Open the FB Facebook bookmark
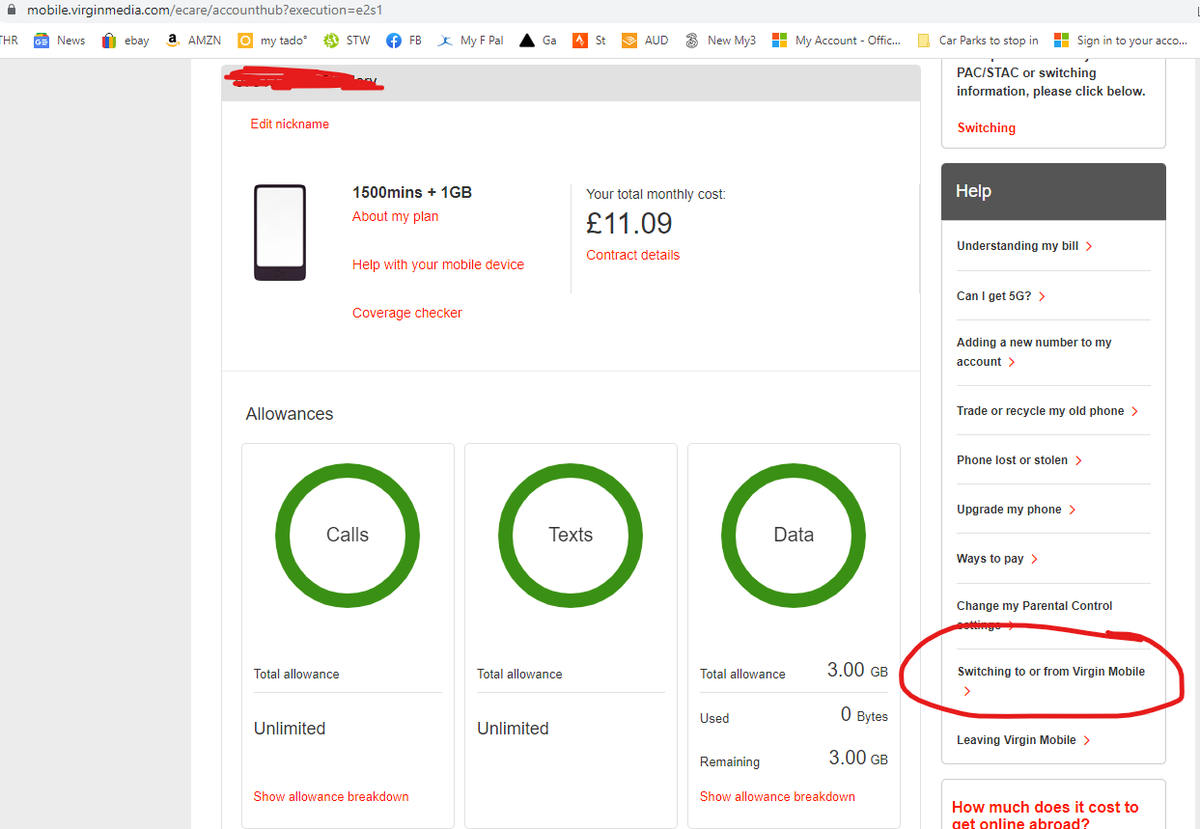1200x829 pixels. coord(404,41)
